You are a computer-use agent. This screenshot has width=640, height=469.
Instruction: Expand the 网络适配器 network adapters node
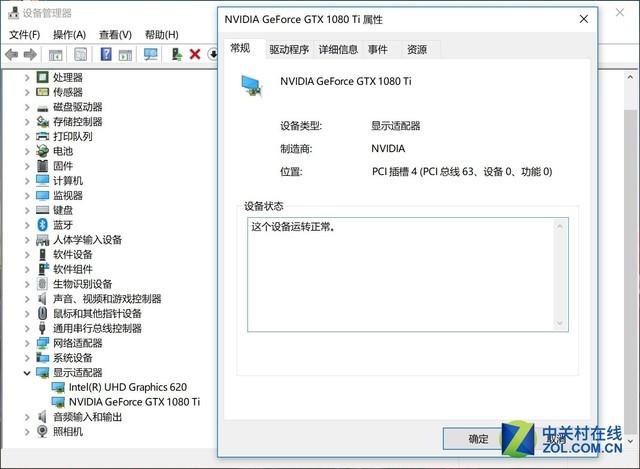click(27, 343)
